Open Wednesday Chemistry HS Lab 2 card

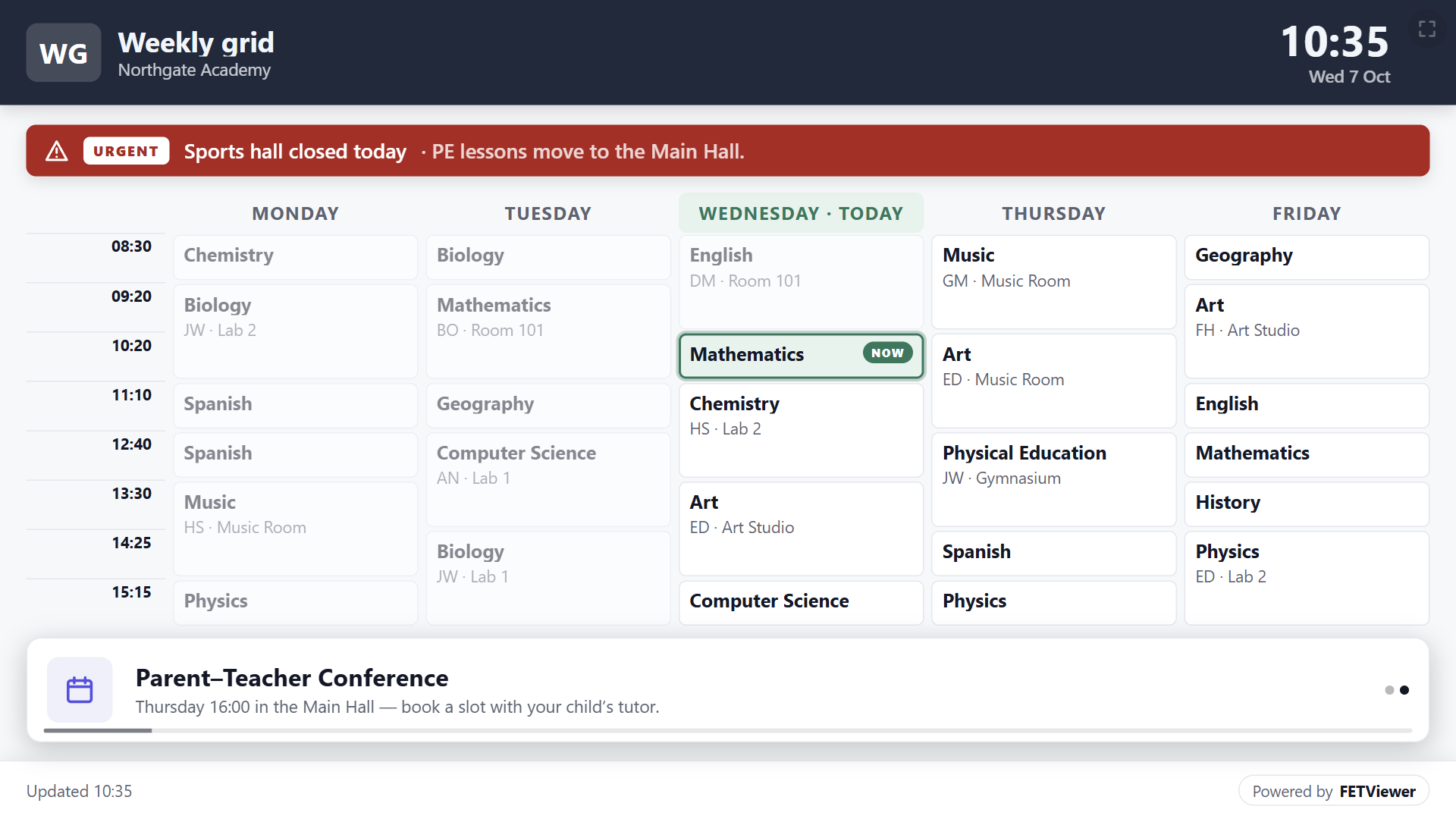click(801, 430)
